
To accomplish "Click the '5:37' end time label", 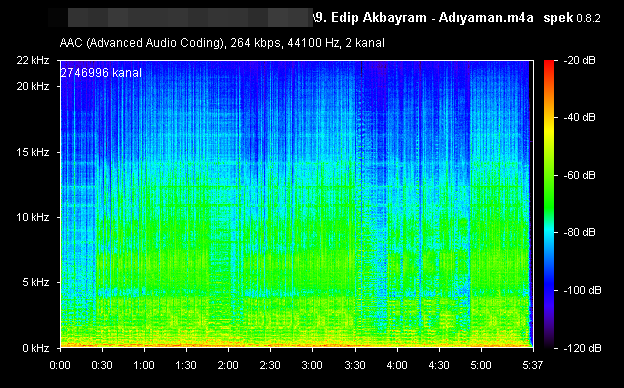I will point(532,365).
